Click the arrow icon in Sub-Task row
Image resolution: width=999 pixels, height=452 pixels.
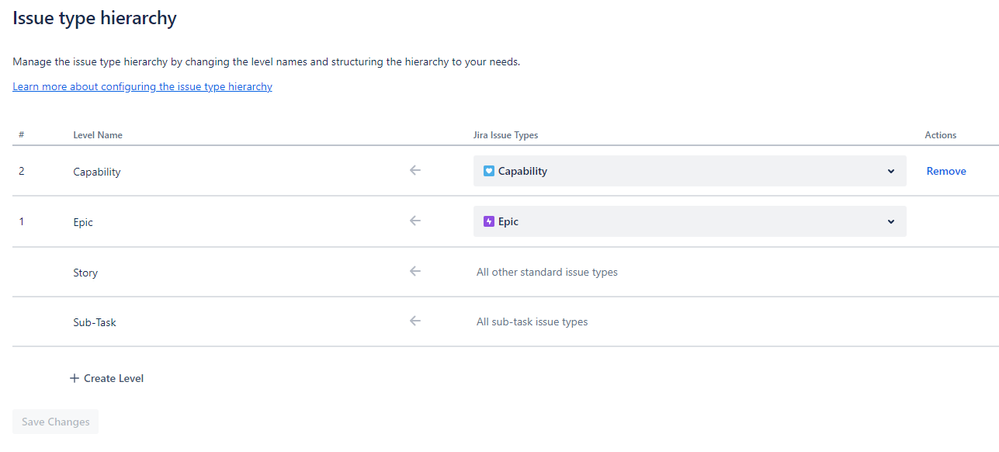pos(415,321)
